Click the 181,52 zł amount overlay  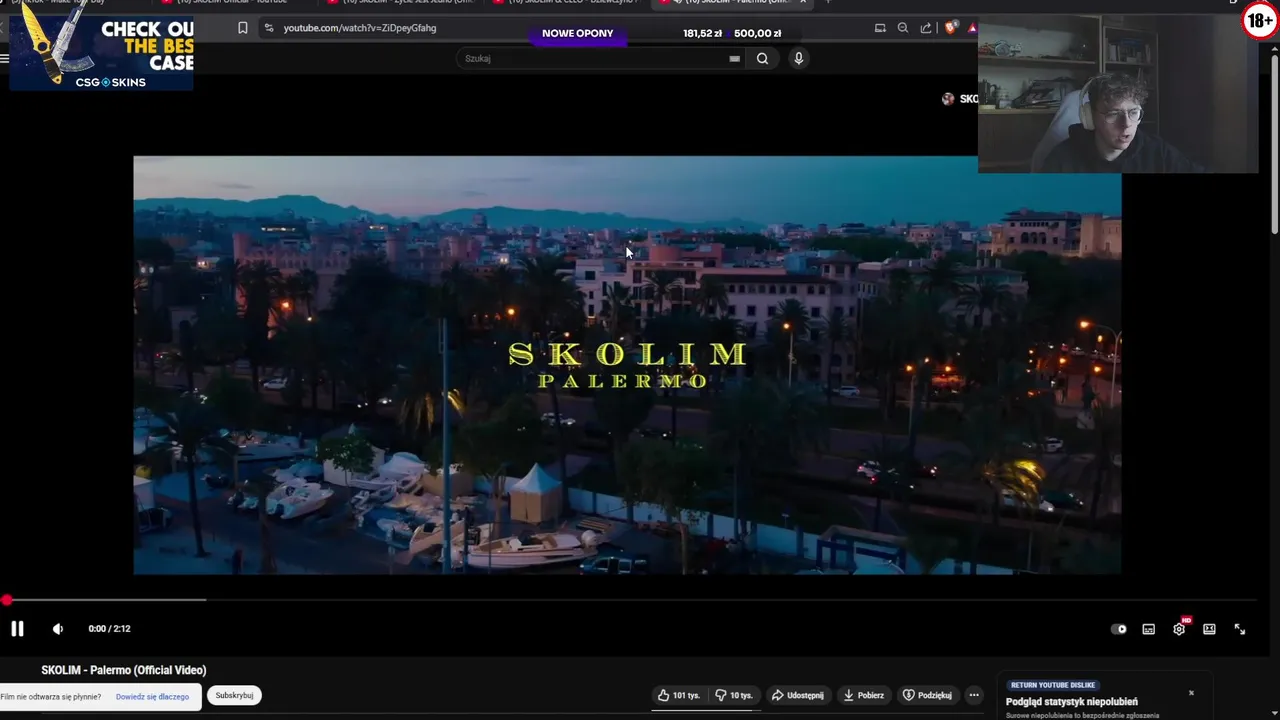coord(702,33)
